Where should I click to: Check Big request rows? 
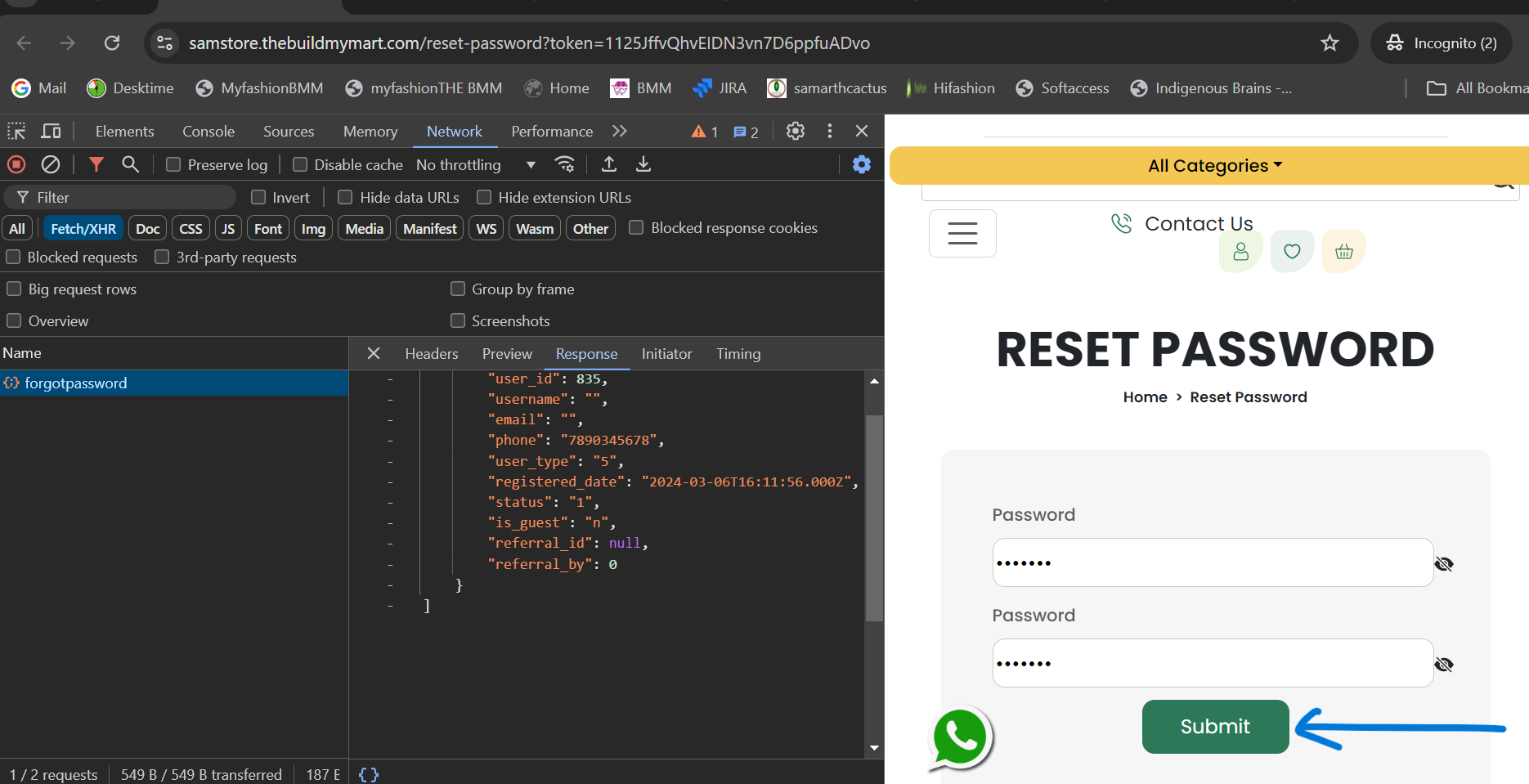(x=14, y=289)
